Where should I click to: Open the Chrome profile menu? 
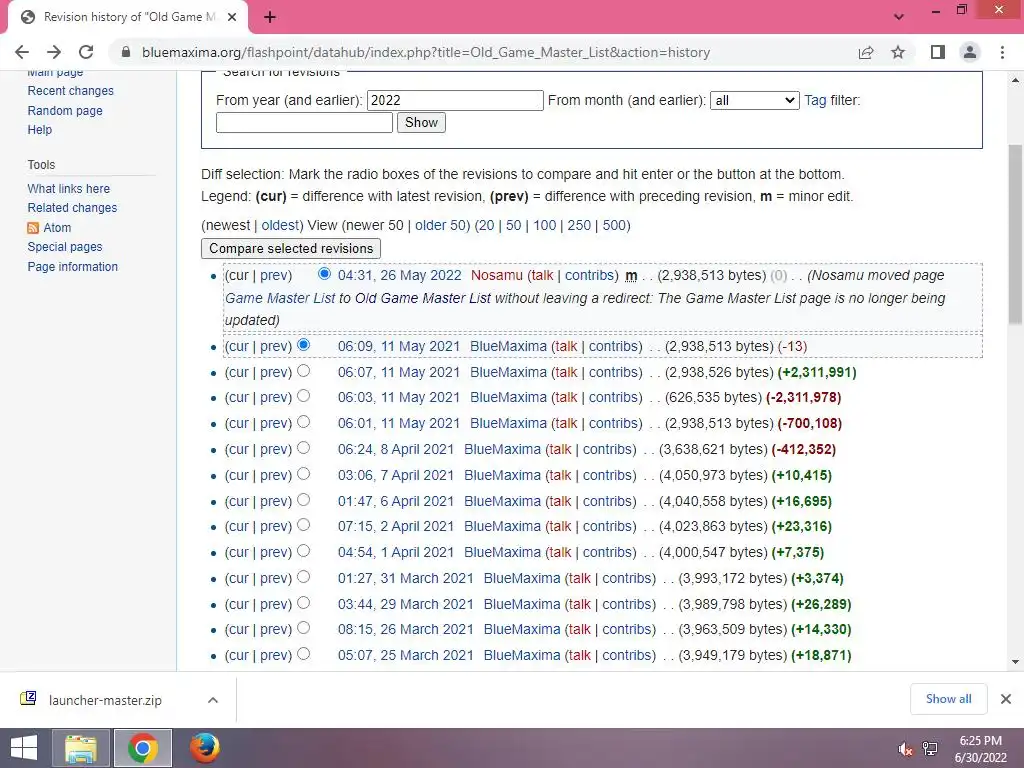(x=970, y=52)
